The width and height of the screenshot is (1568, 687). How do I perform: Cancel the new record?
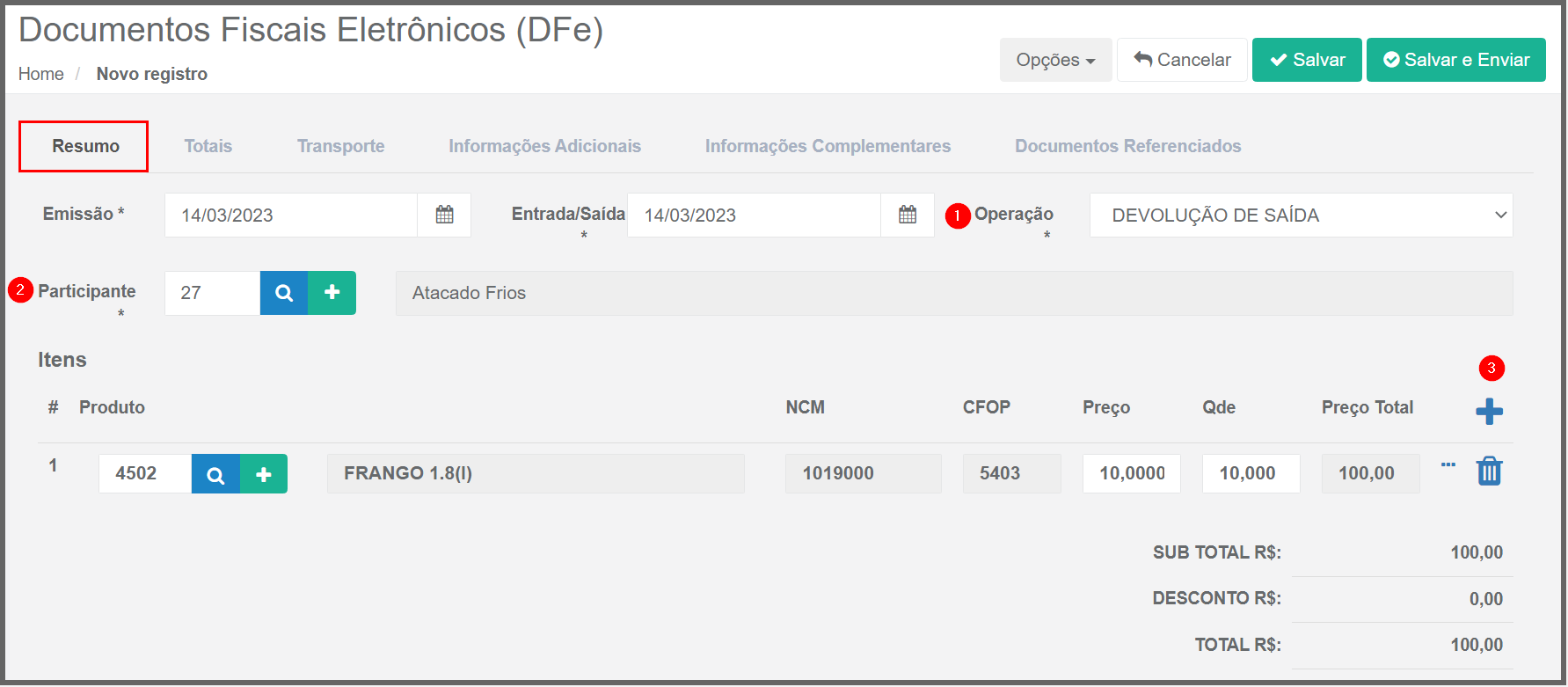click(x=1181, y=60)
